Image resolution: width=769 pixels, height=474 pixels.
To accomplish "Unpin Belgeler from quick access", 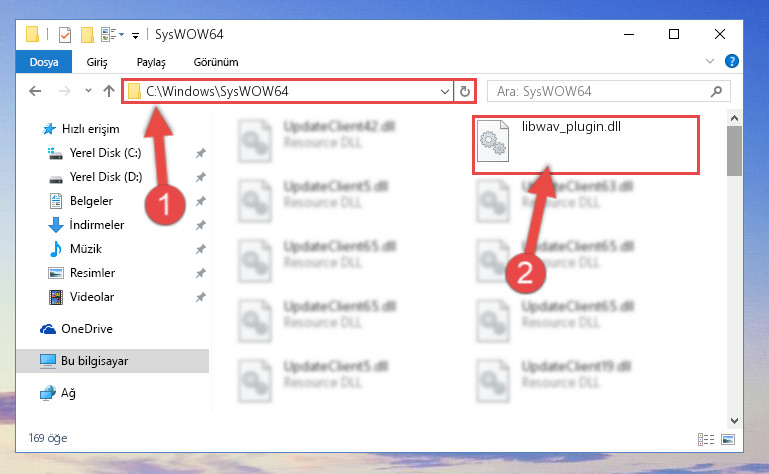I will click(201, 201).
